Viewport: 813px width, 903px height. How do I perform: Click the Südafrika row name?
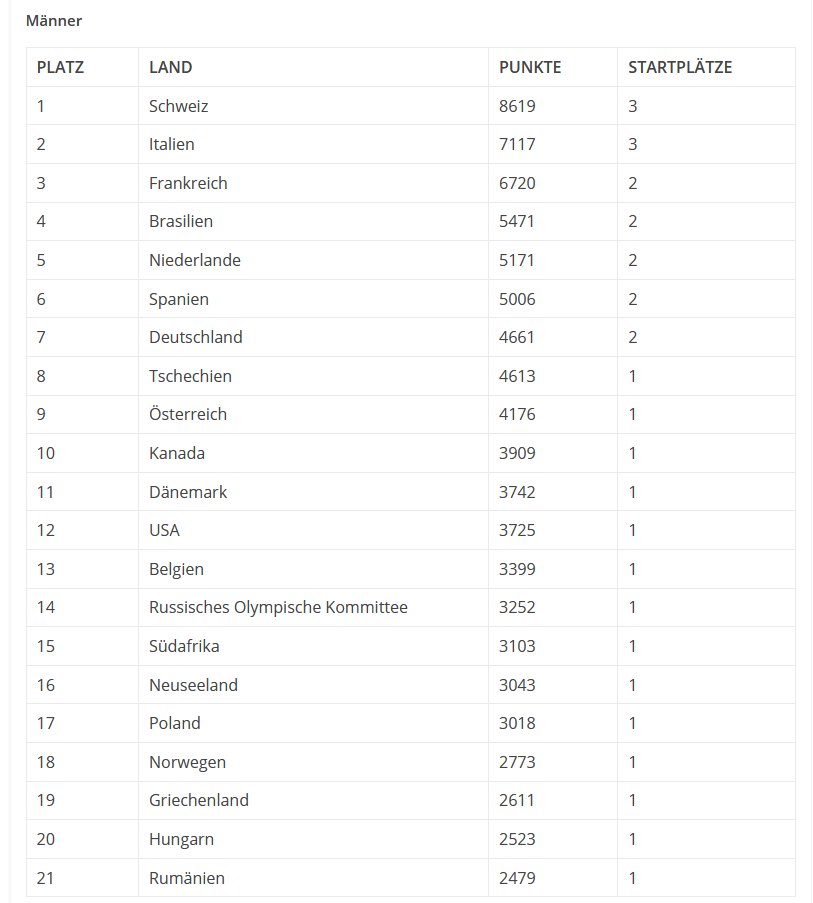[x=184, y=646]
